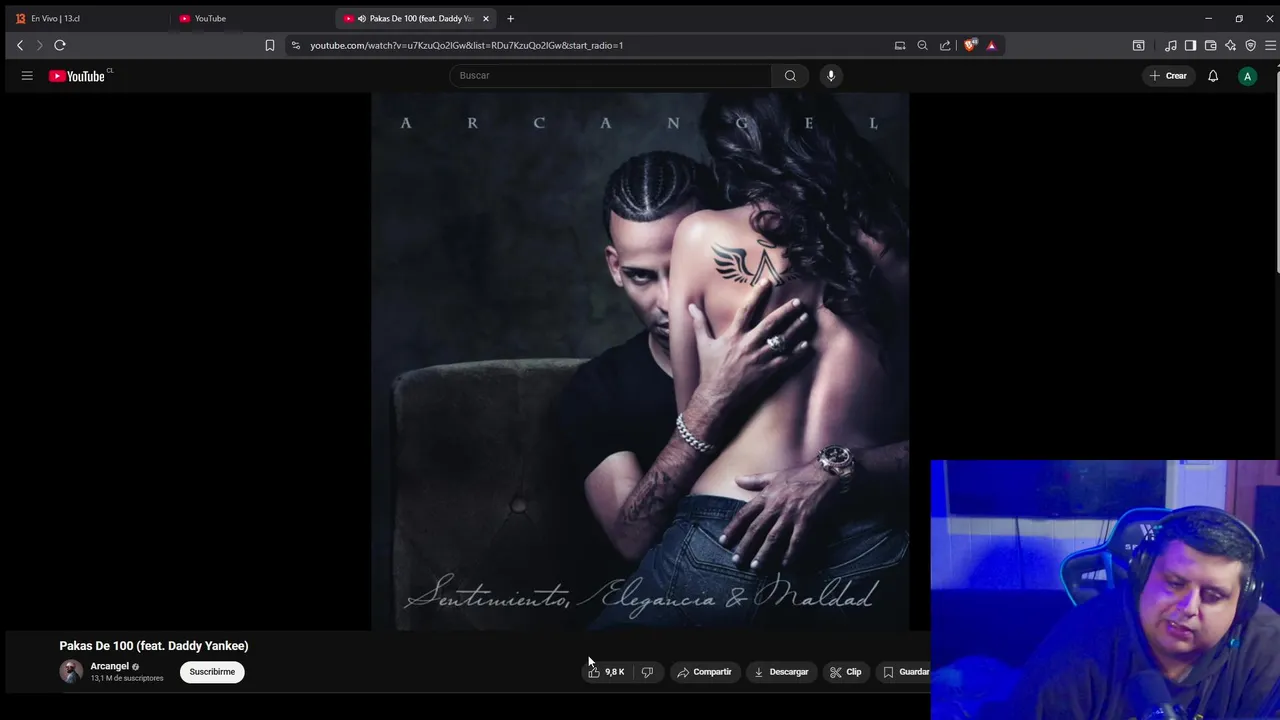This screenshot has height=720, width=1280.
Task: Click the 13,1 M de suscriptores text
Action: click(x=127, y=679)
